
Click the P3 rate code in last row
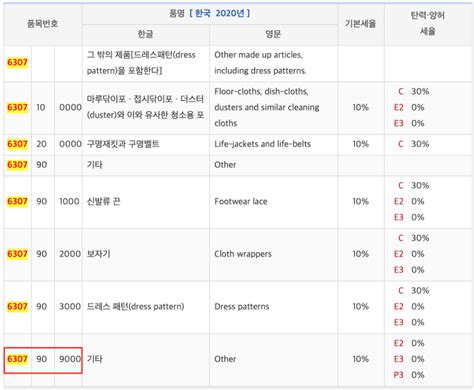(398, 375)
